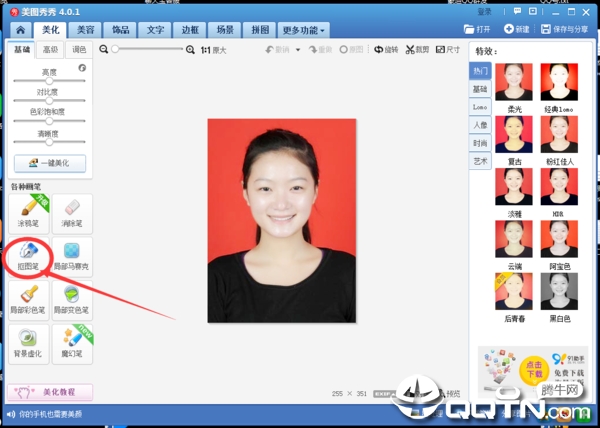Select the 涂鸦笔 doodle pen tool

tap(29, 211)
